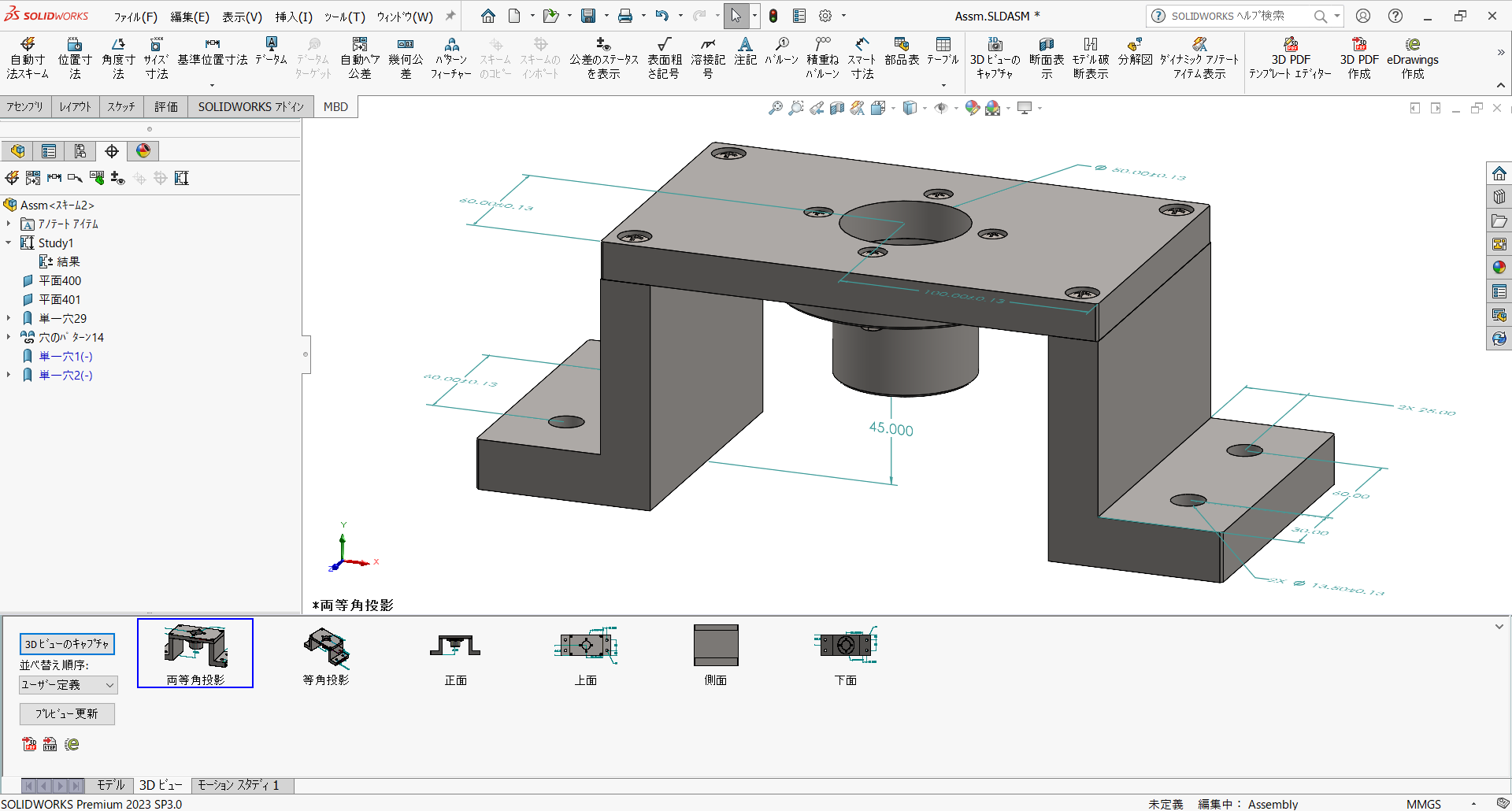Click the Section View (断面表示) tool
This screenshot has width=1512, height=811.
click(1047, 58)
